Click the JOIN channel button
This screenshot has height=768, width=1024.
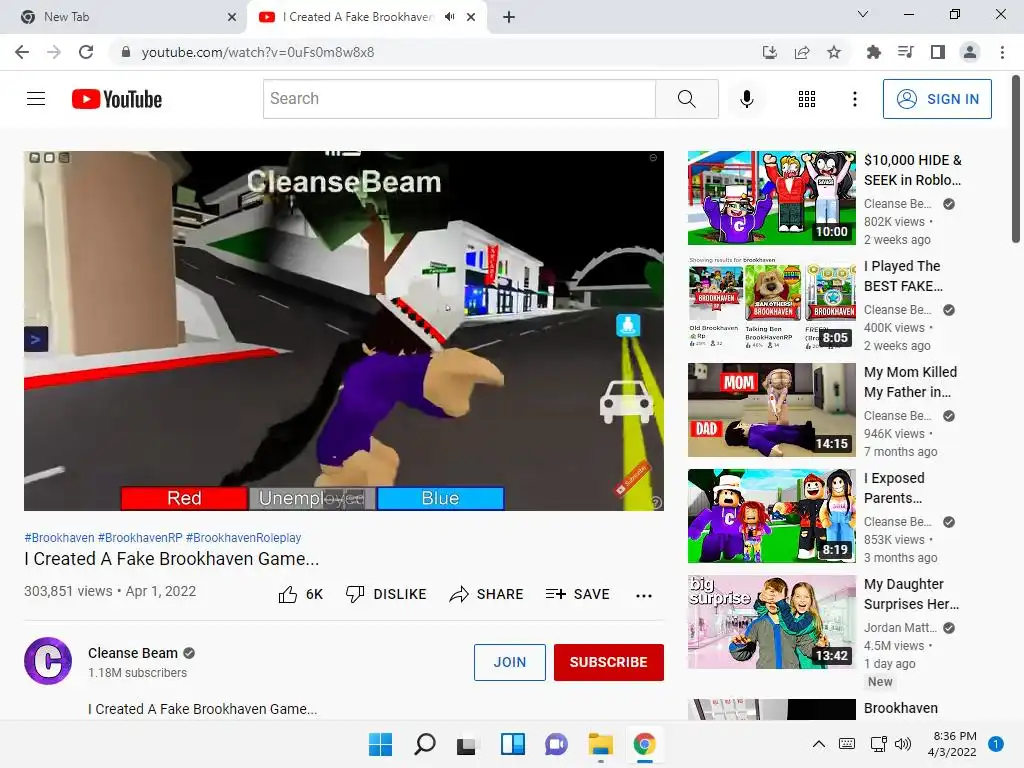[509, 662]
